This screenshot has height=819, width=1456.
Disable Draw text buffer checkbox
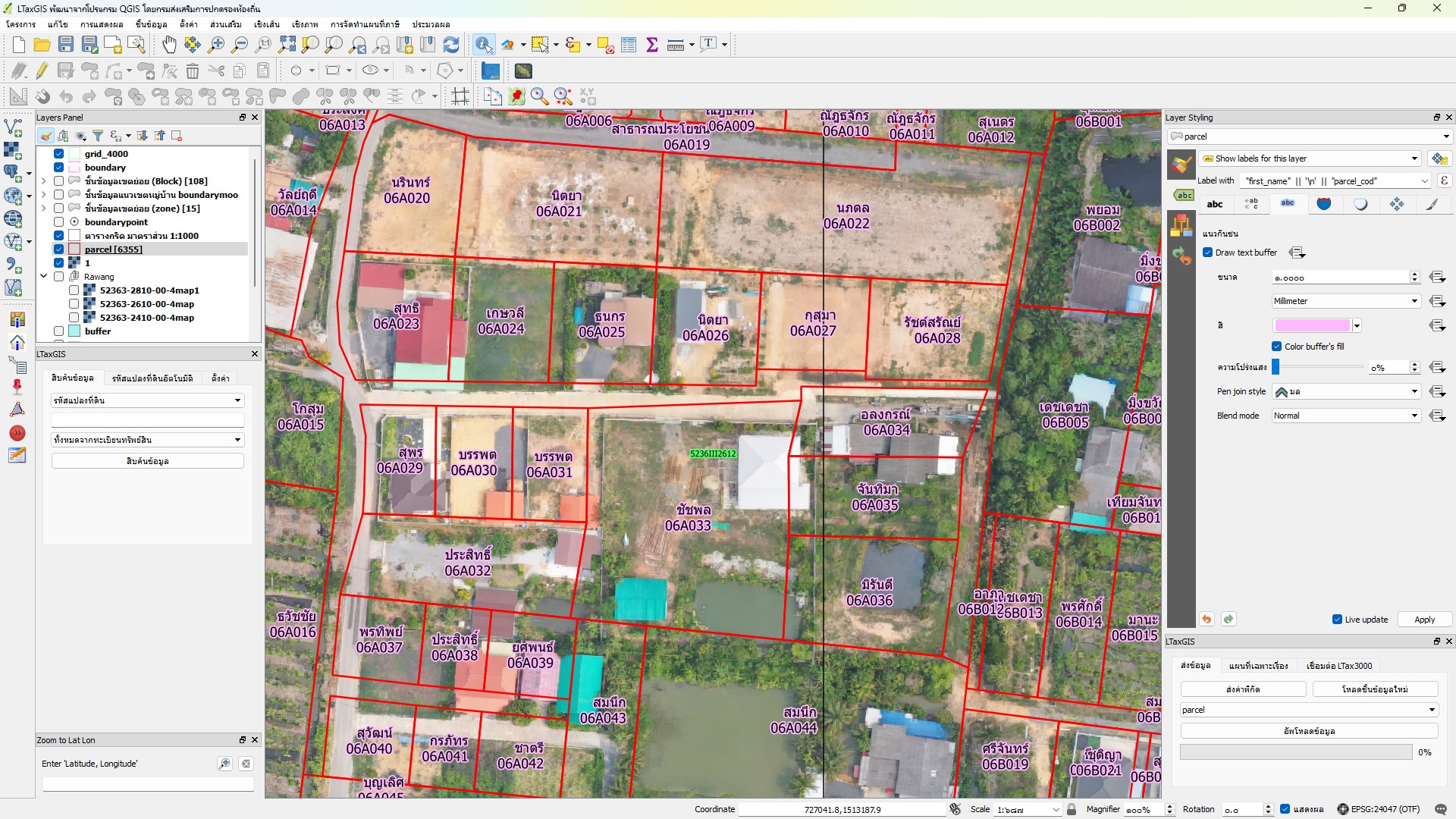pyautogui.click(x=1208, y=253)
